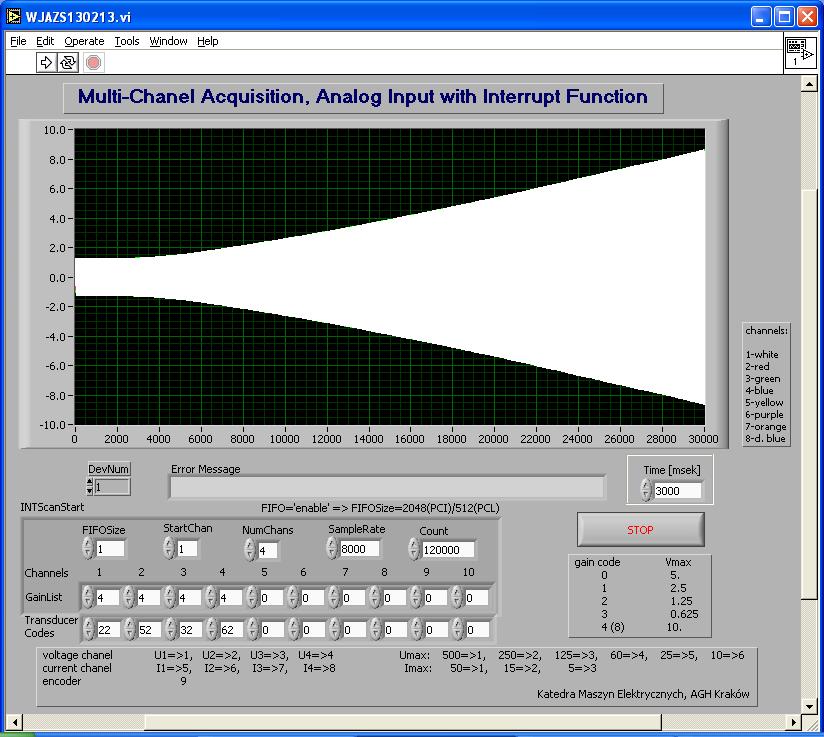Screen dimensions: 824x737
Task: Click the Abort Execution red button
Action: [94, 63]
